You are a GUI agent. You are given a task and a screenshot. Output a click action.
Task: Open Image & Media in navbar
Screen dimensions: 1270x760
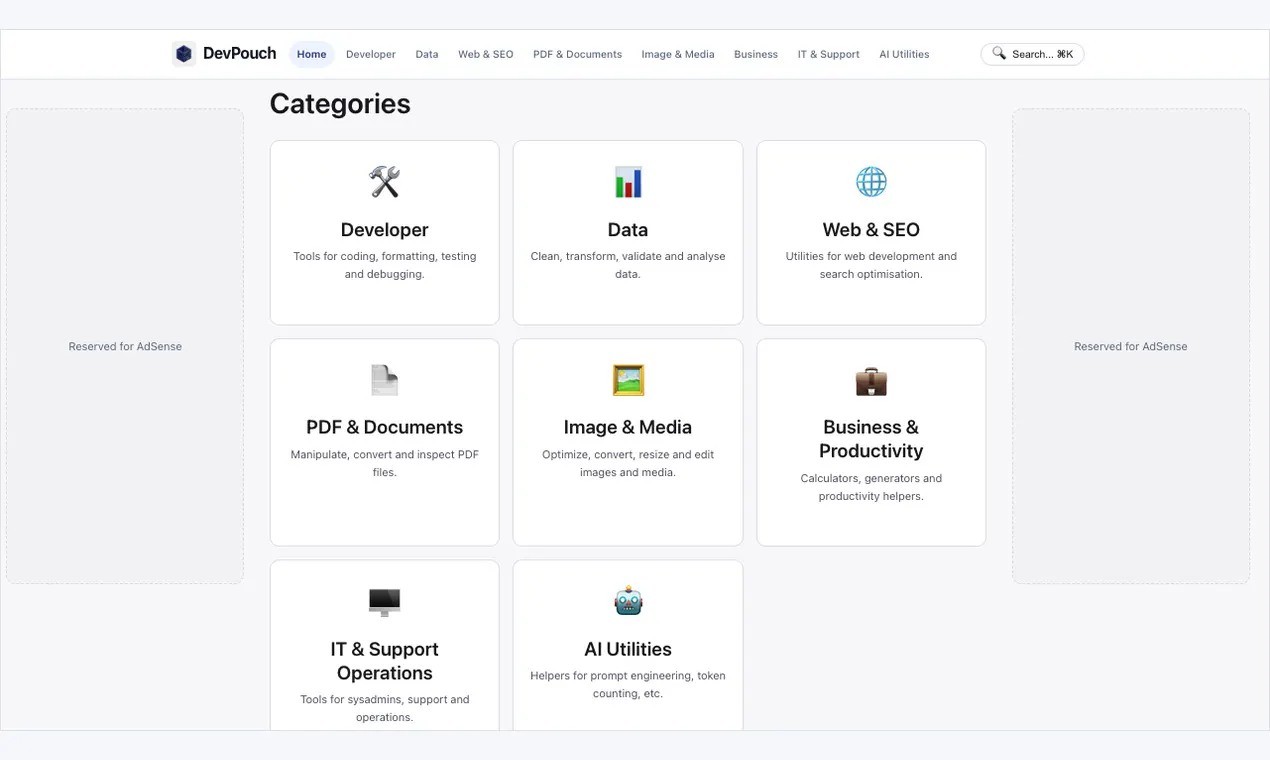point(678,54)
